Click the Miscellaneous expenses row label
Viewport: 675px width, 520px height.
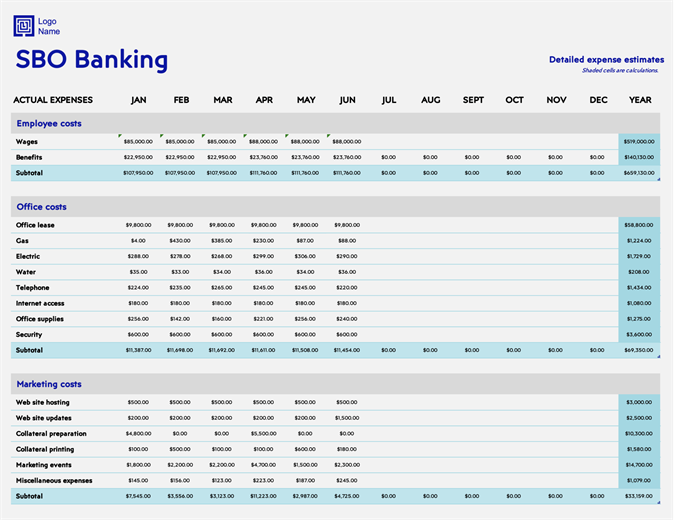click(54, 481)
